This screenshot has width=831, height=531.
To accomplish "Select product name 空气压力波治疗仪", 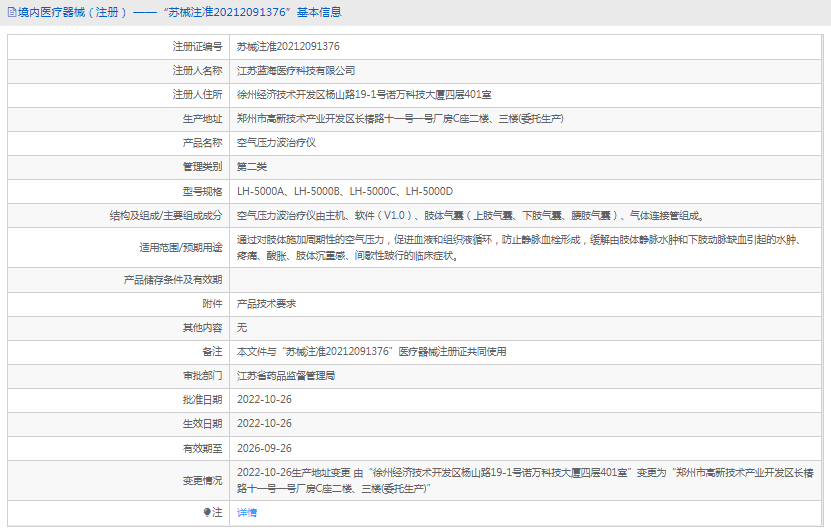I will click(276, 143).
